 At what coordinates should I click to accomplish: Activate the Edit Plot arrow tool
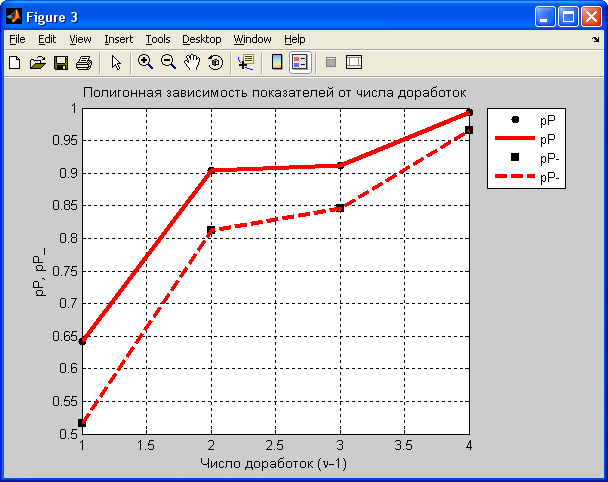point(116,62)
